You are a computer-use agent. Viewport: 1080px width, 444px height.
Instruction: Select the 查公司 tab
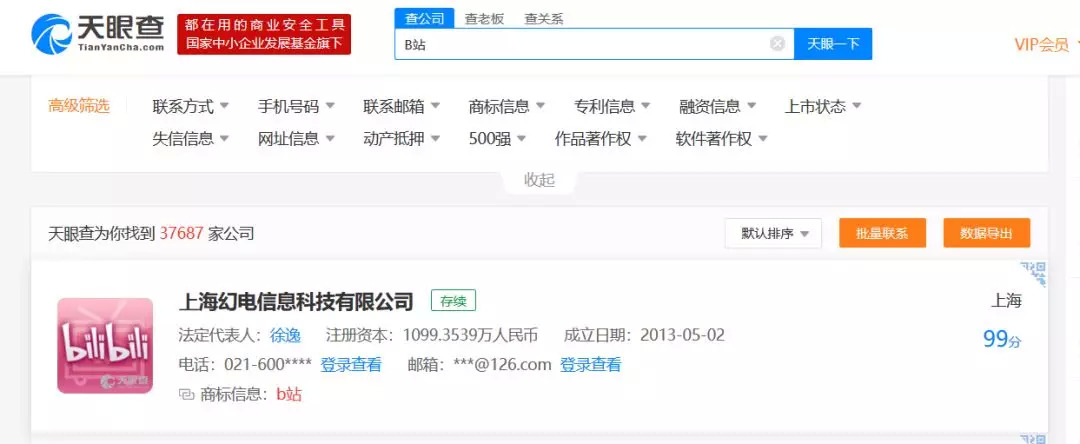click(424, 18)
